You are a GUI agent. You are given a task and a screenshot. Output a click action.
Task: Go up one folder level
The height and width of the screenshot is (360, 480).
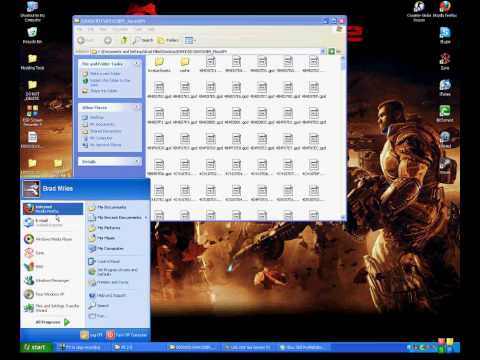click(124, 40)
